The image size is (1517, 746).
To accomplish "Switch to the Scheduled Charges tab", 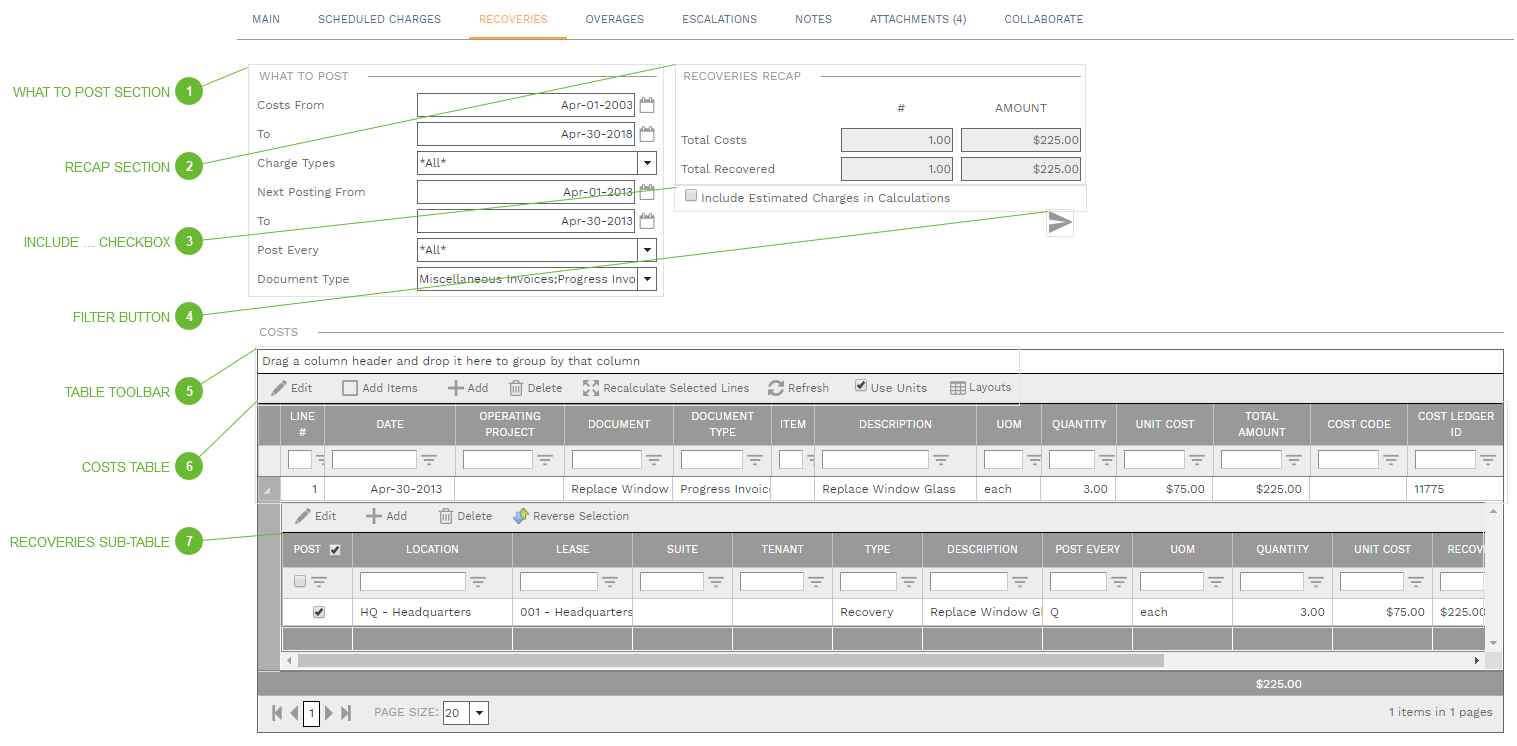I will (379, 19).
